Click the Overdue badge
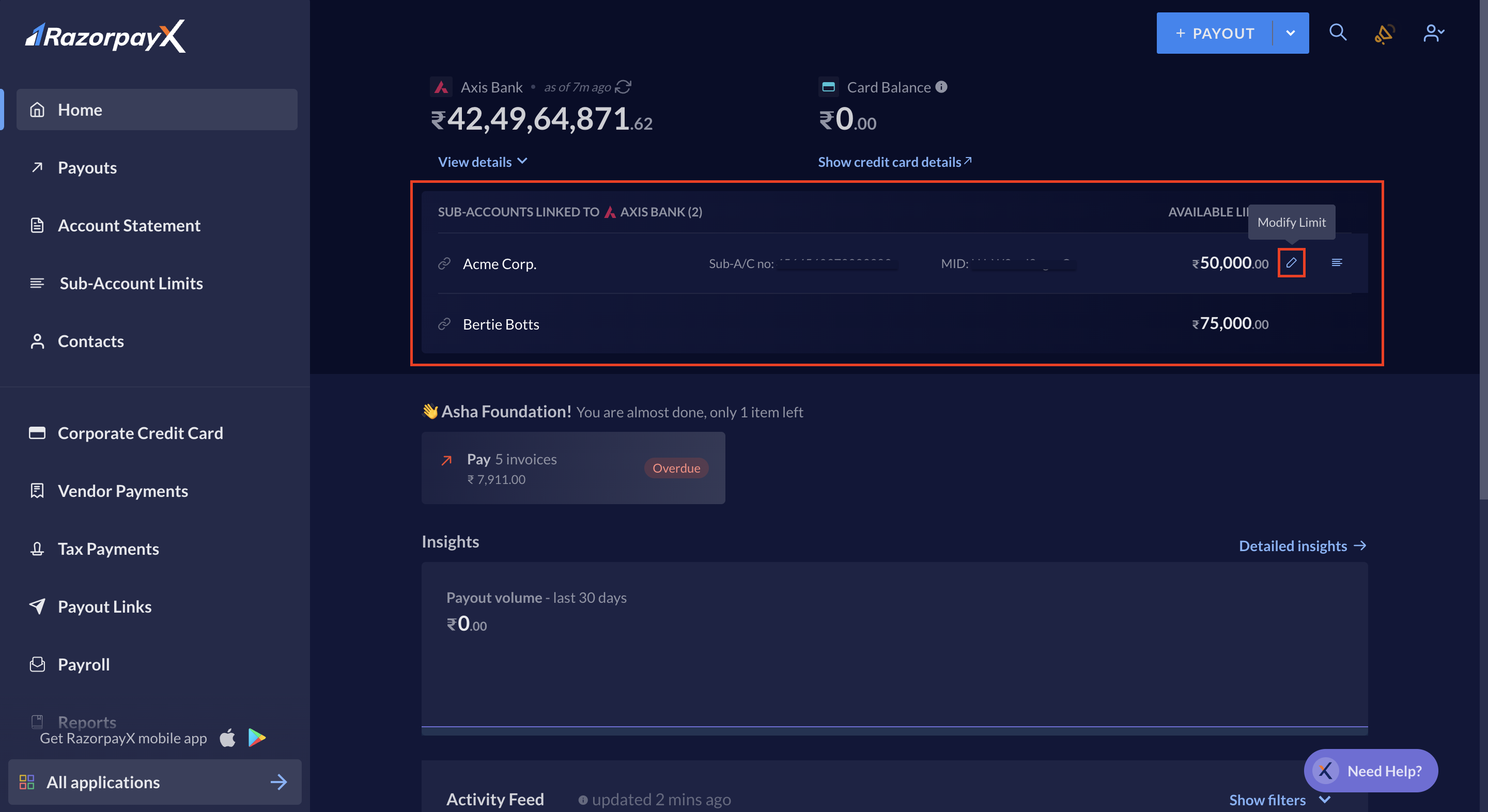Viewport: 1488px width, 812px height. [x=676, y=468]
